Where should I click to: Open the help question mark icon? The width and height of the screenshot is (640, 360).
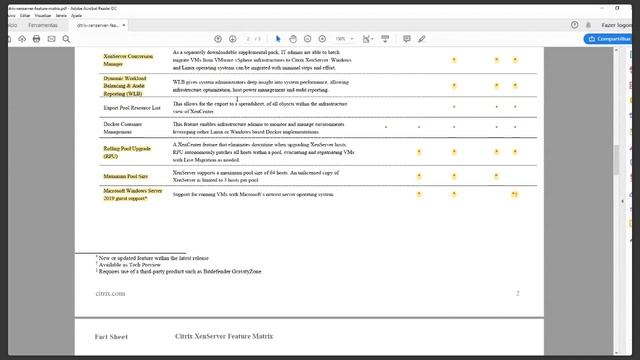574,25
